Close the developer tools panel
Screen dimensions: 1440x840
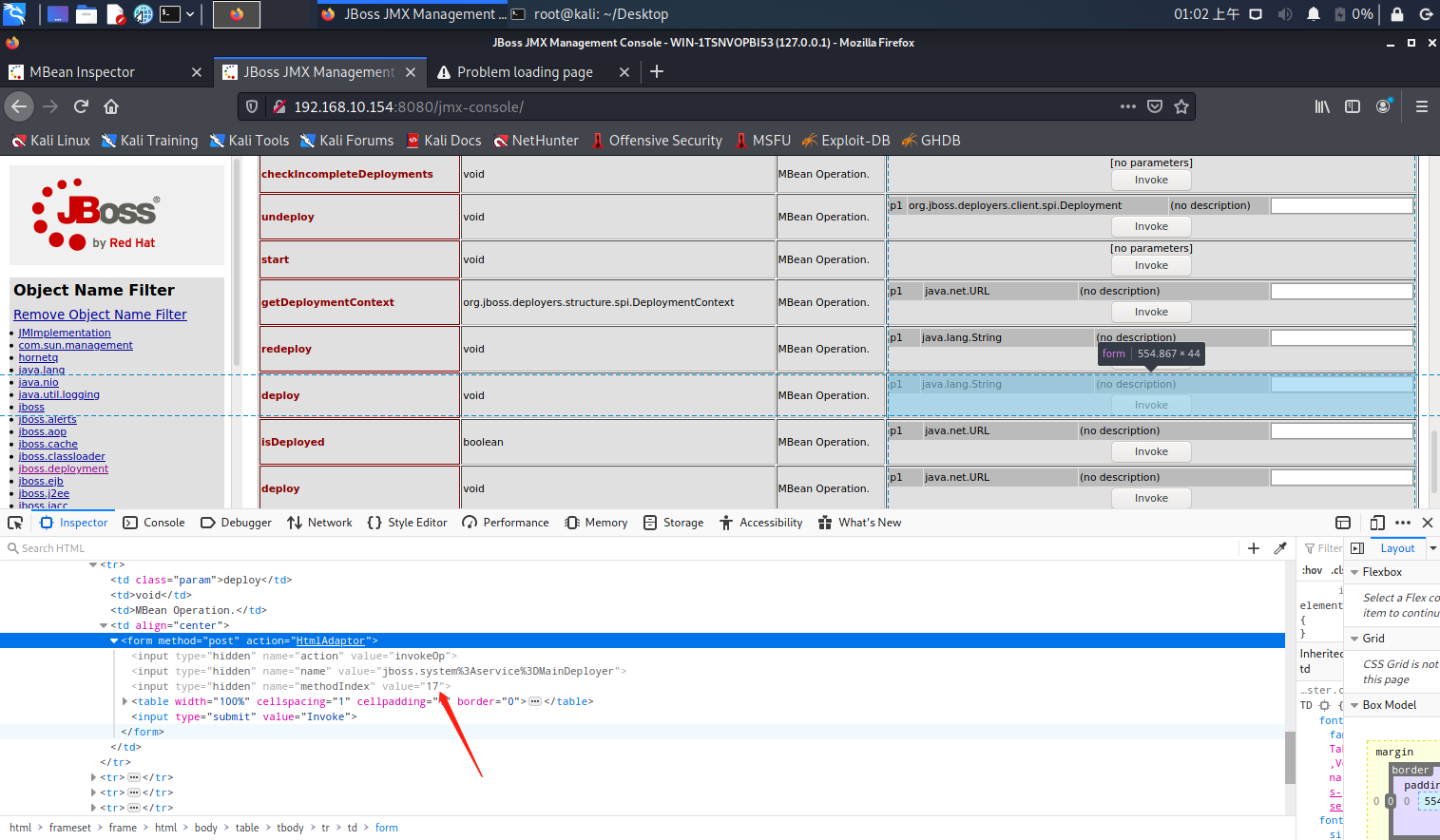click(x=1428, y=523)
